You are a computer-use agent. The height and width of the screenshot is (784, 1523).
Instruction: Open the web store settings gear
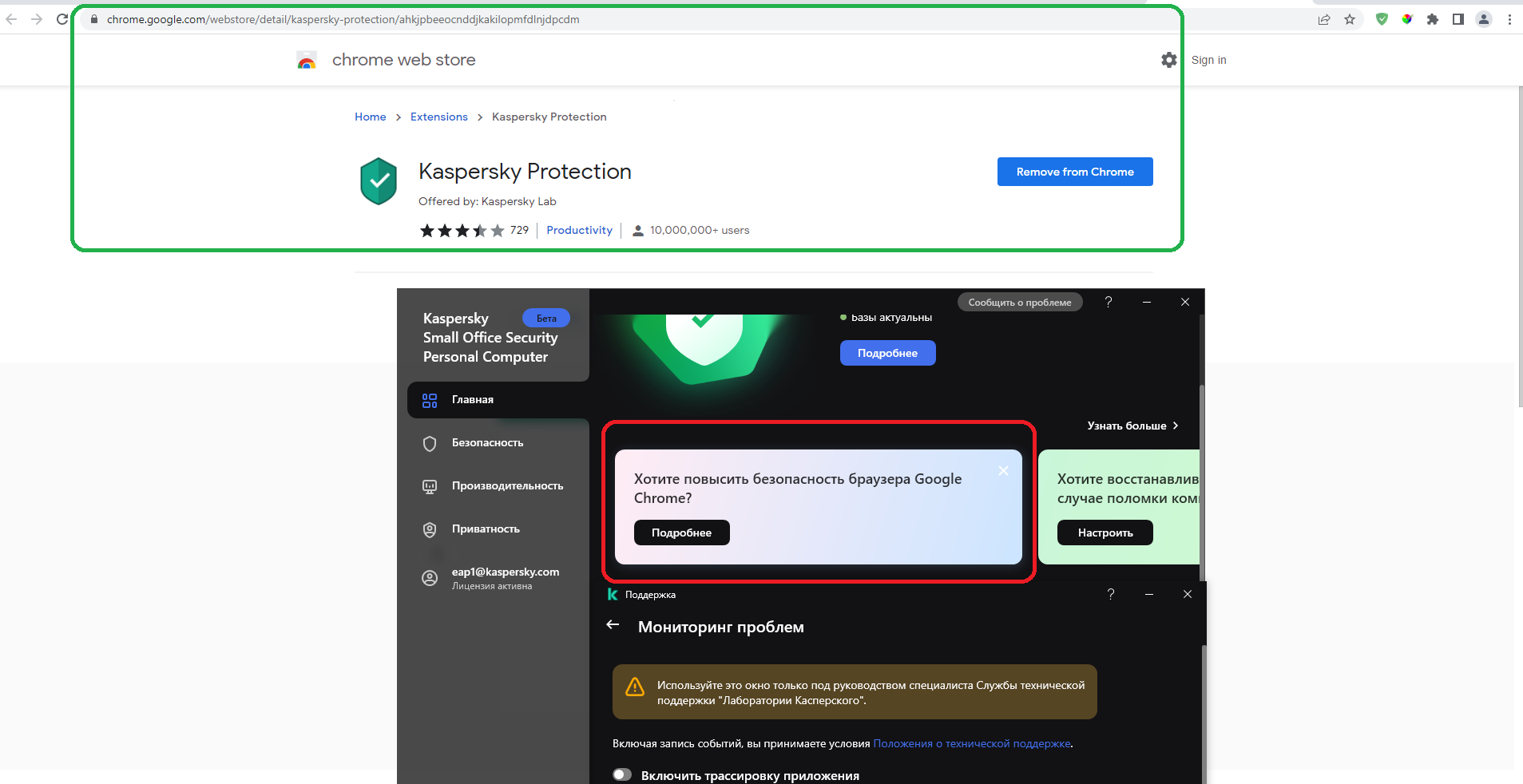coord(1168,60)
